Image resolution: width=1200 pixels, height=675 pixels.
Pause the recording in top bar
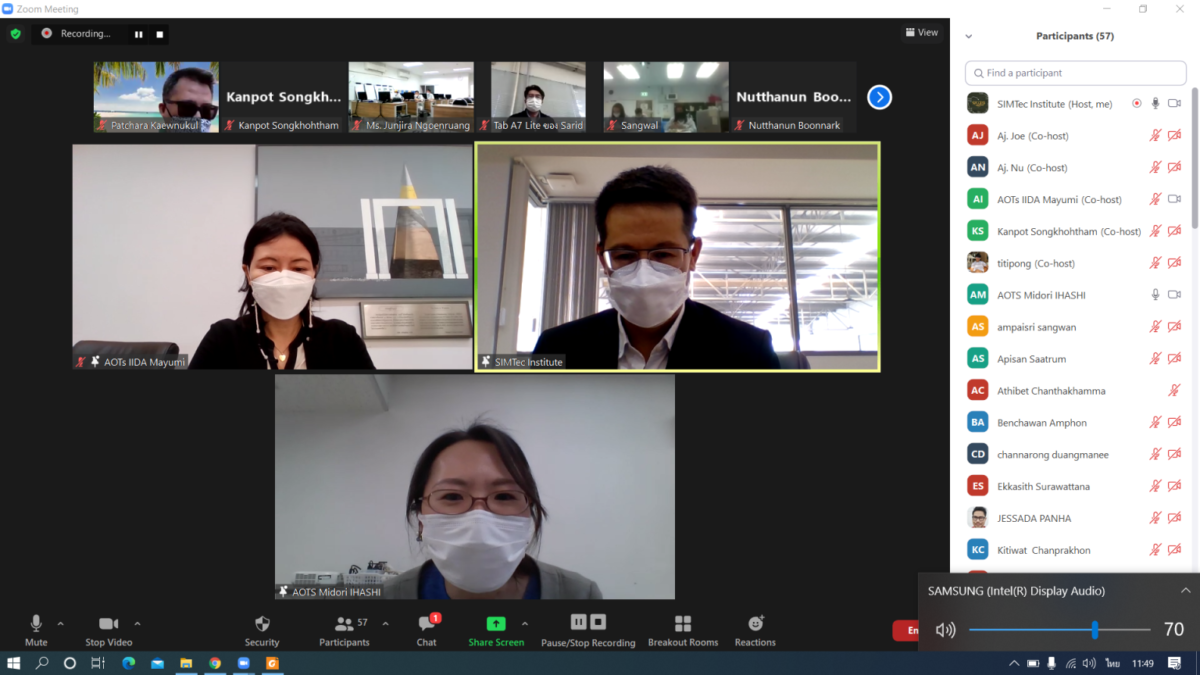(139, 34)
